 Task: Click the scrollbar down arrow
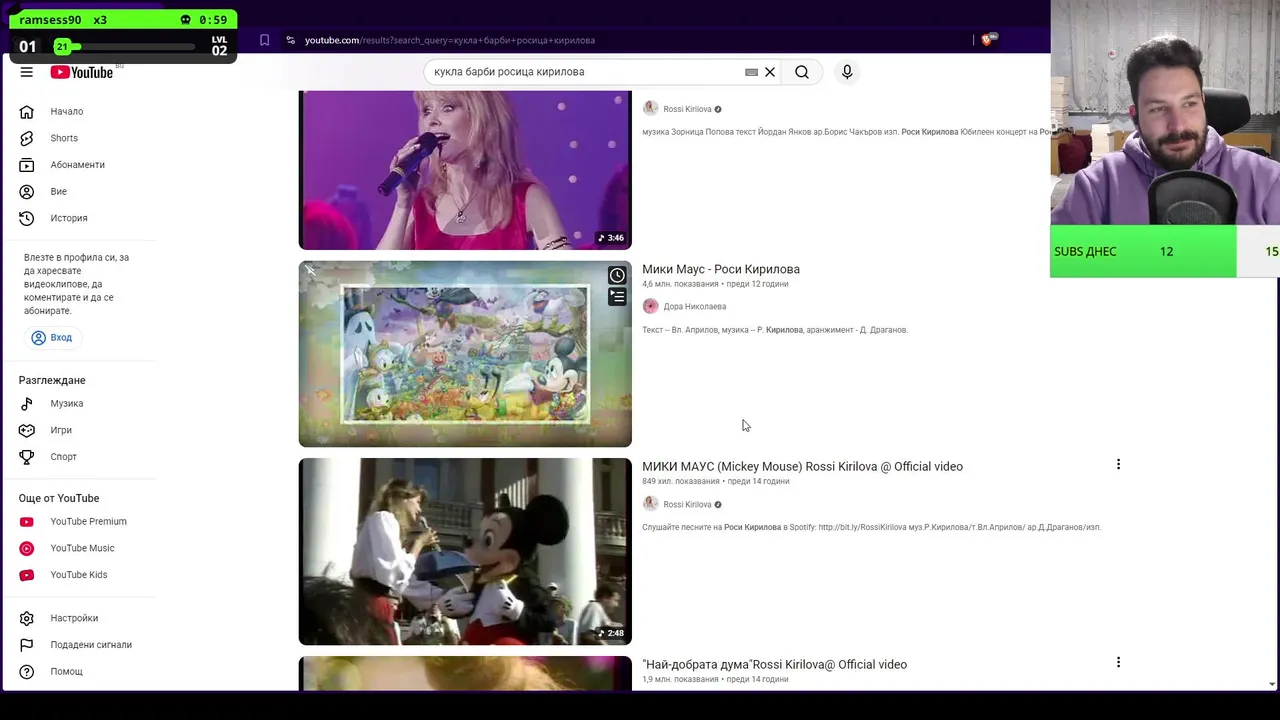(x=1272, y=684)
